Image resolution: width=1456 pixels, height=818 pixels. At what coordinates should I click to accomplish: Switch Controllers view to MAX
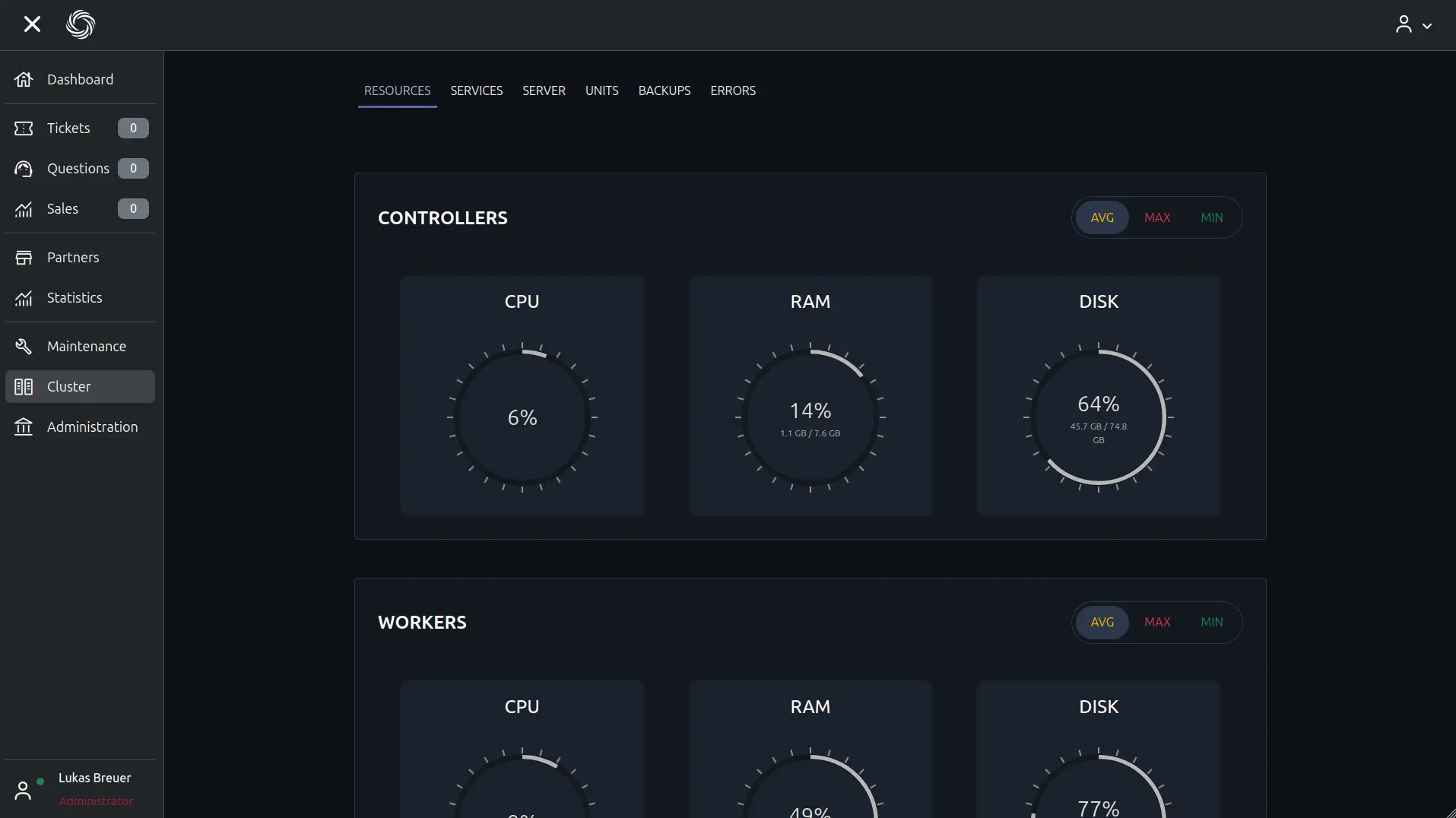click(x=1156, y=218)
